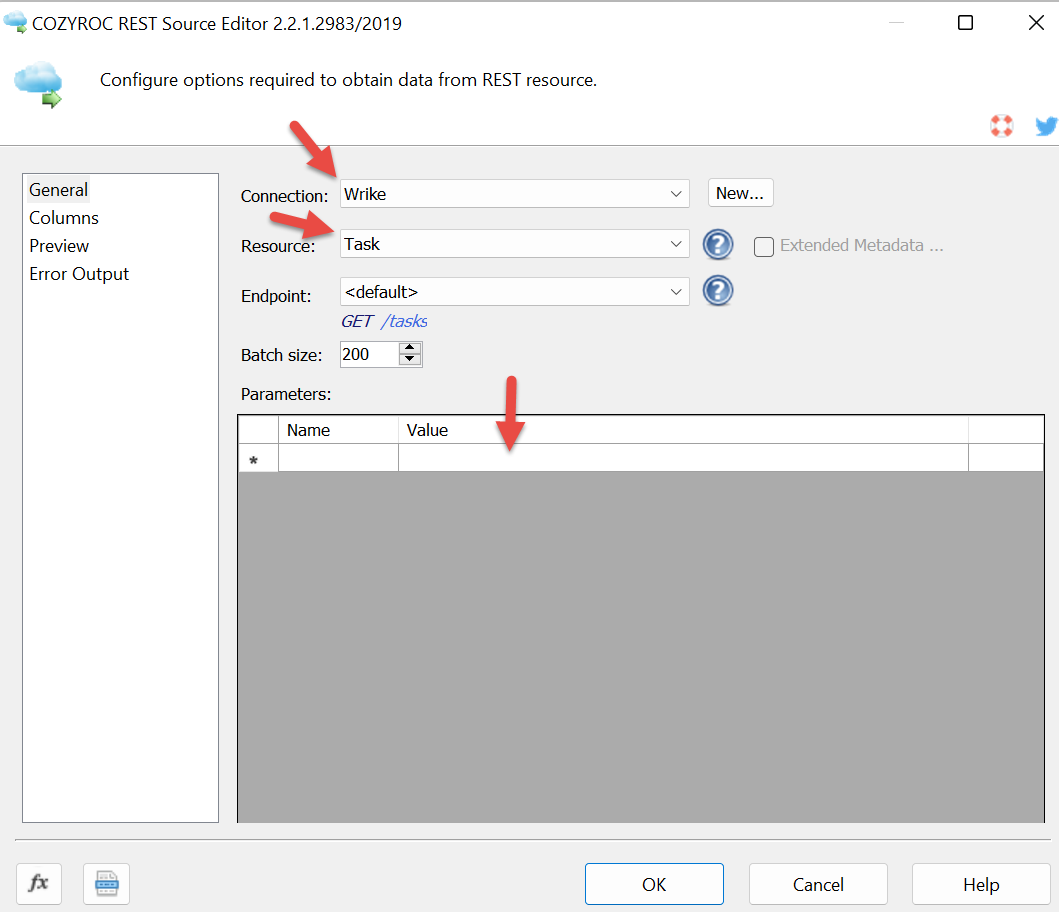Viewport: 1059px width, 912px height.
Task: Expand the Resource dropdown showing Task
Action: pyautogui.click(x=676, y=243)
